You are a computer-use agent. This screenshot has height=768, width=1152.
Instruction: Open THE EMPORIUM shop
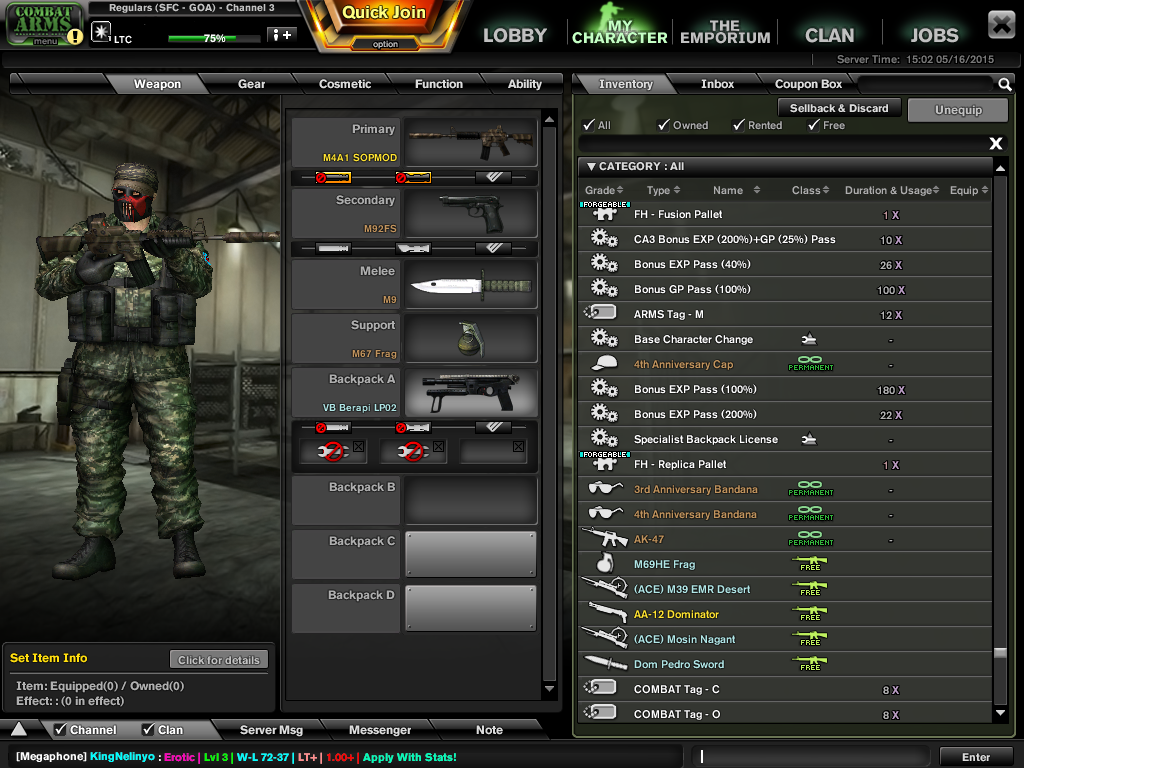(725, 32)
